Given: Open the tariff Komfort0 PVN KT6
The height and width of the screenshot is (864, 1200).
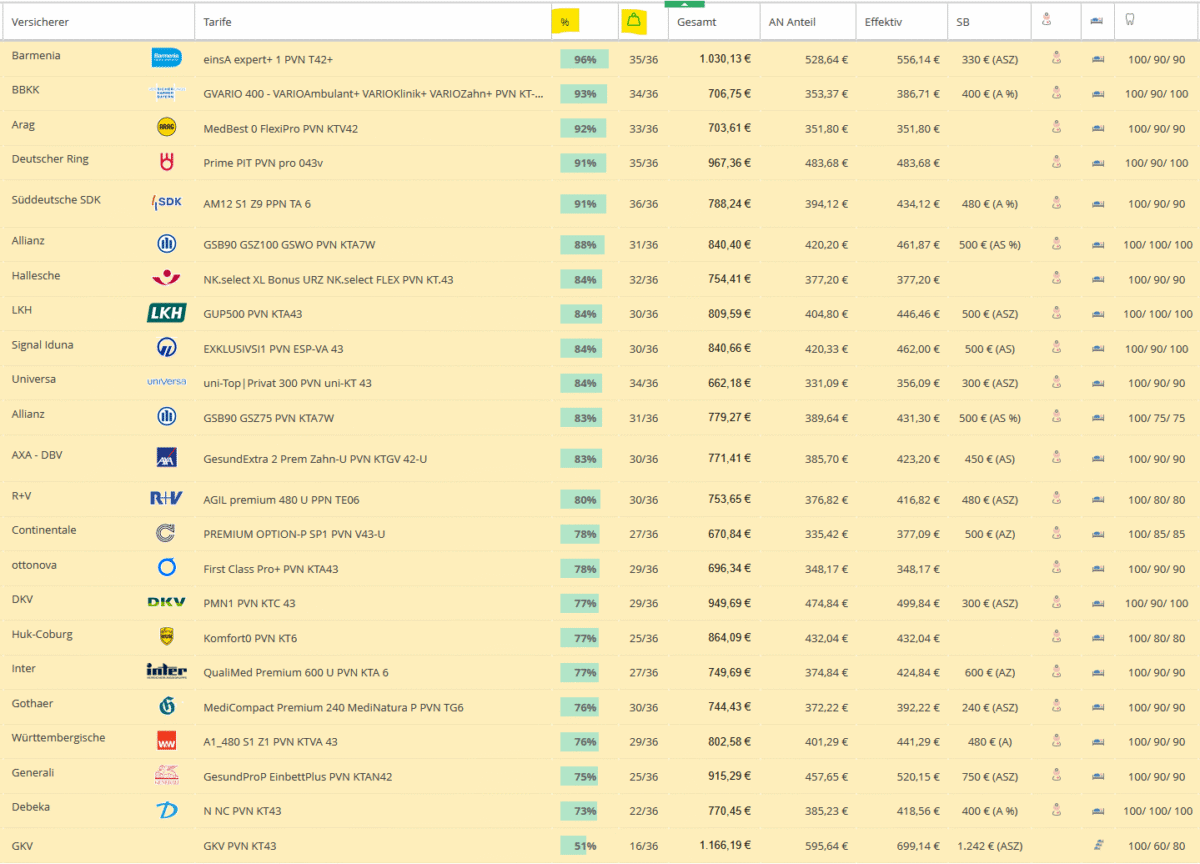Looking at the screenshot, I should [x=248, y=638].
